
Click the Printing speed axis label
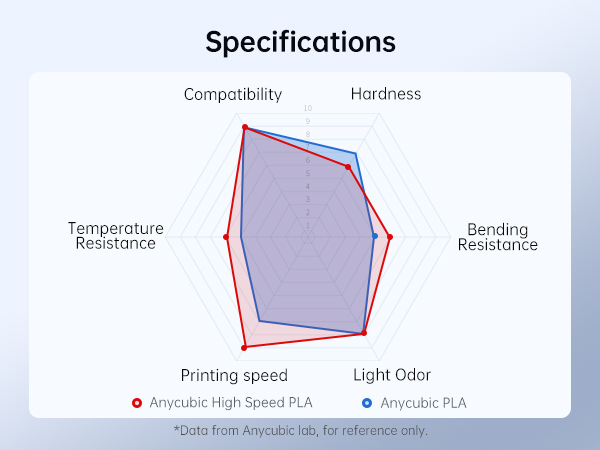point(234,375)
